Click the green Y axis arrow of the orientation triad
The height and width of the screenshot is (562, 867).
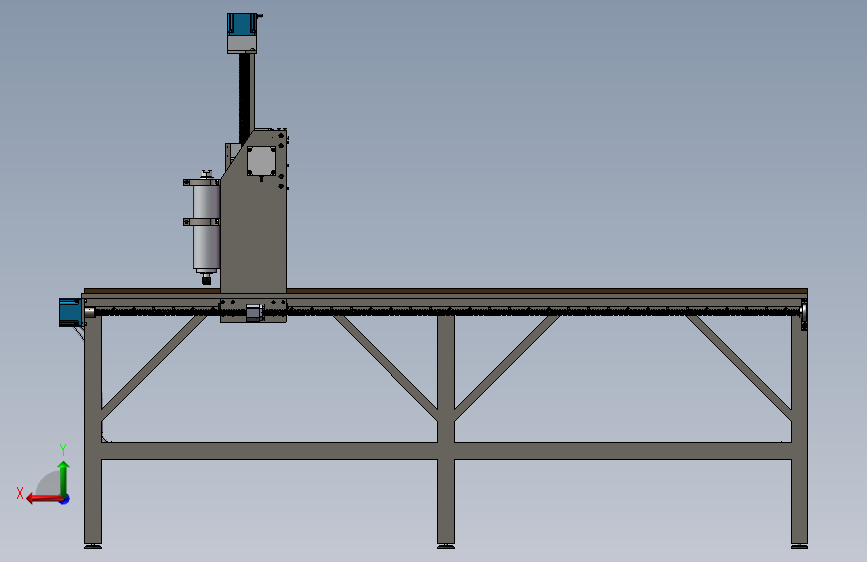click(64, 478)
